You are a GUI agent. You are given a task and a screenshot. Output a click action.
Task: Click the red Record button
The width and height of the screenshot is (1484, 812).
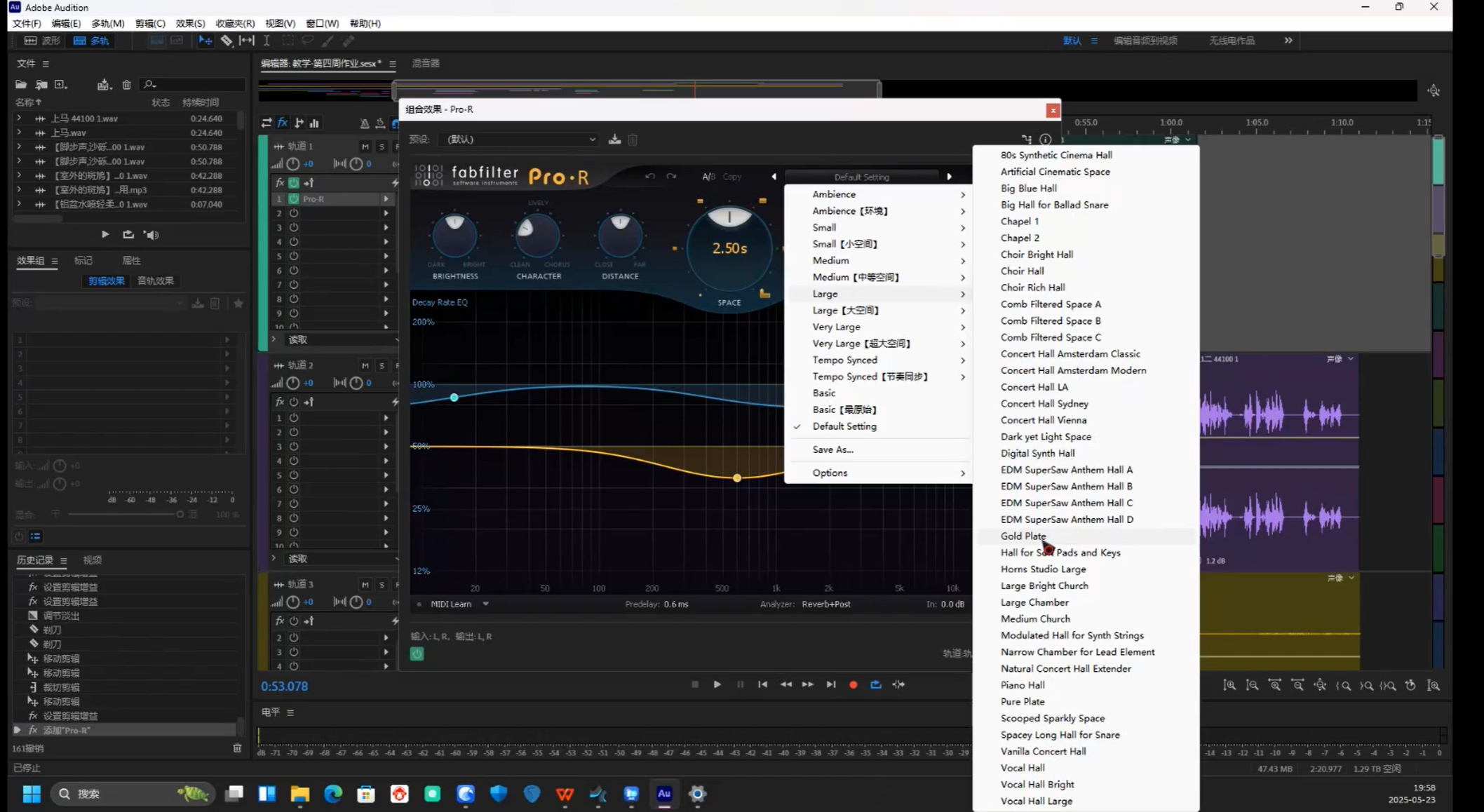853,684
